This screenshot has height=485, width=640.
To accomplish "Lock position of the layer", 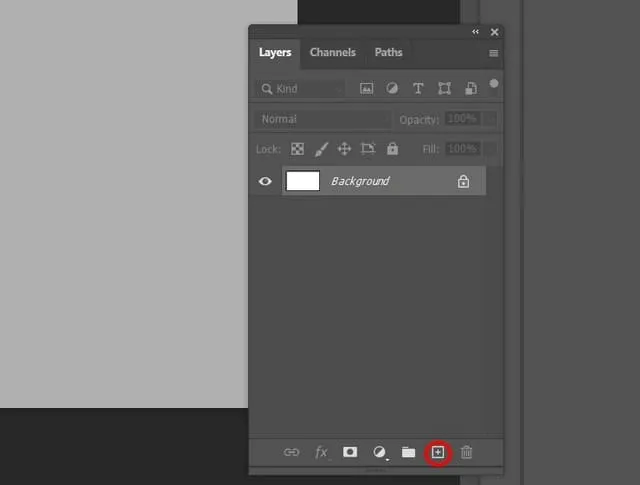I will pos(344,149).
